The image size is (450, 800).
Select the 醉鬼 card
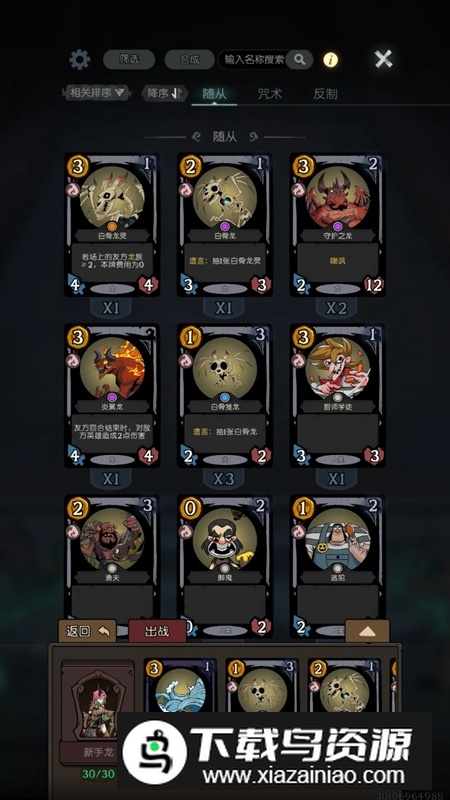[224, 565]
